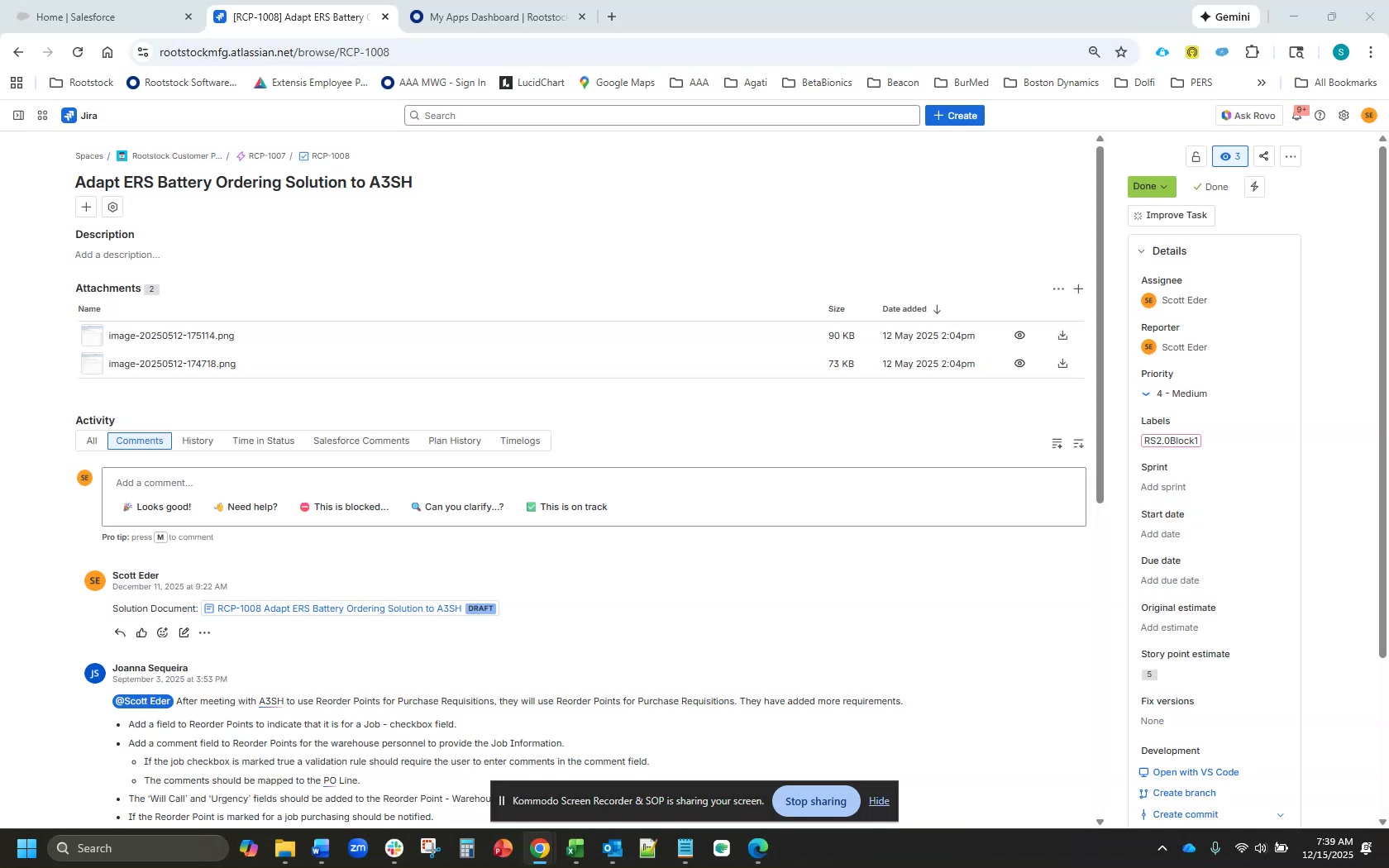Toggle activity sort order icon

(x=1078, y=444)
